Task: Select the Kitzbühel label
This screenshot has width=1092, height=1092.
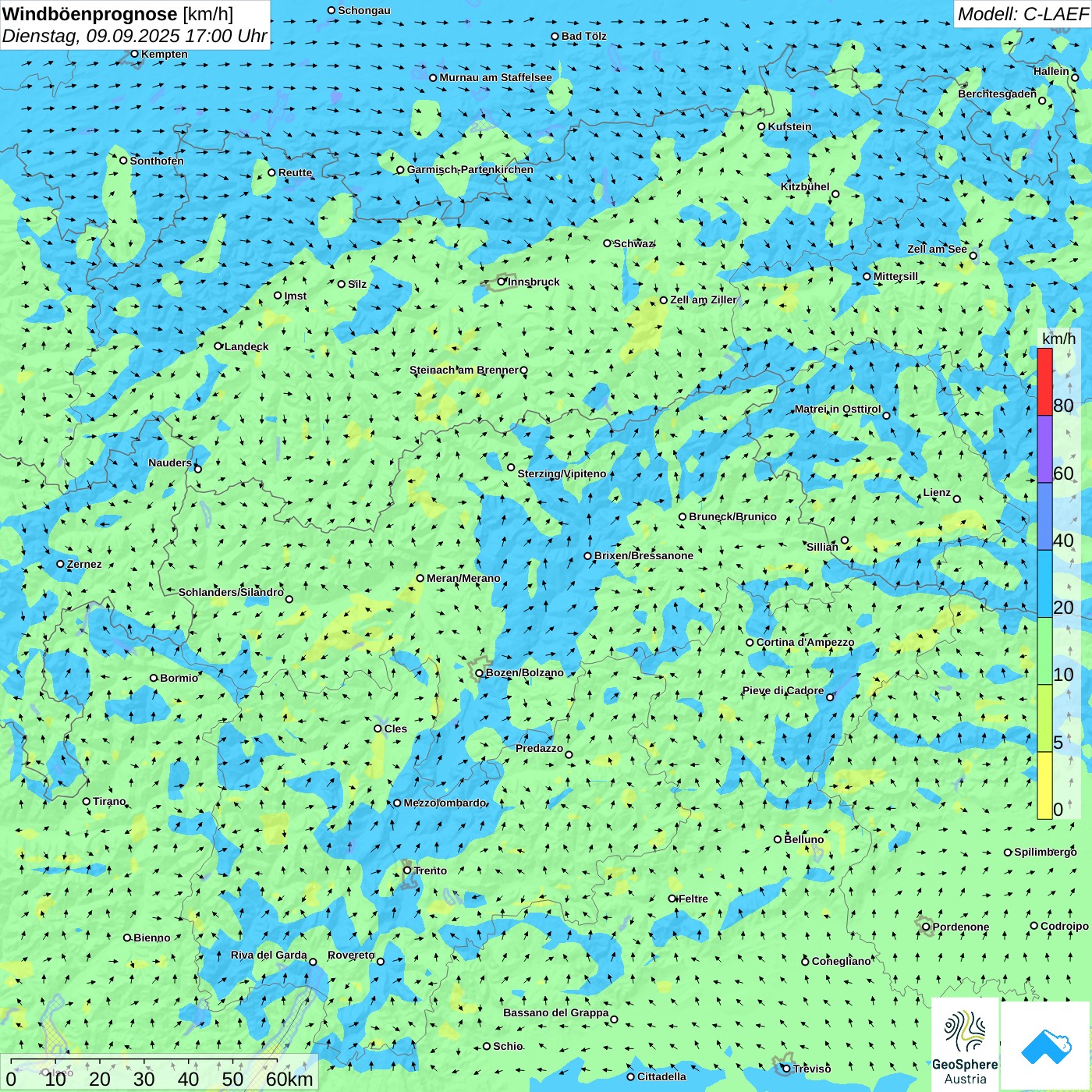Action: coord(805,186)
